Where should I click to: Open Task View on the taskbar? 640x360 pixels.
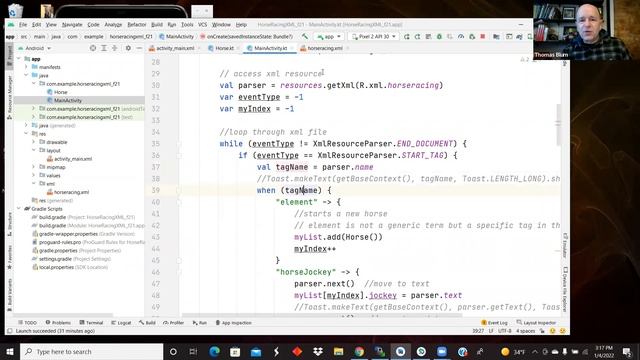[193, 351]
